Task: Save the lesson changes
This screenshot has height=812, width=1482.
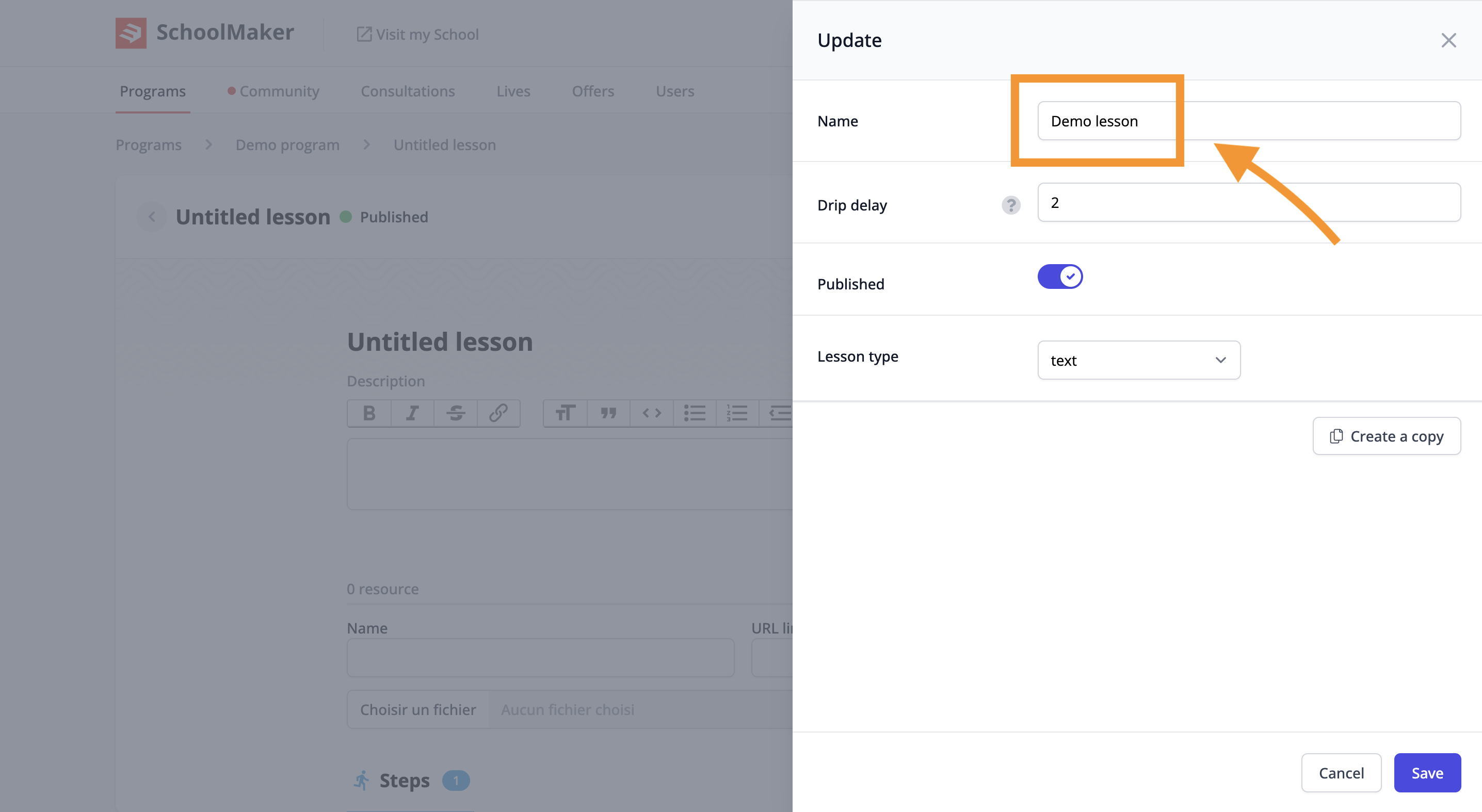Action: (x=1427, y=773)
